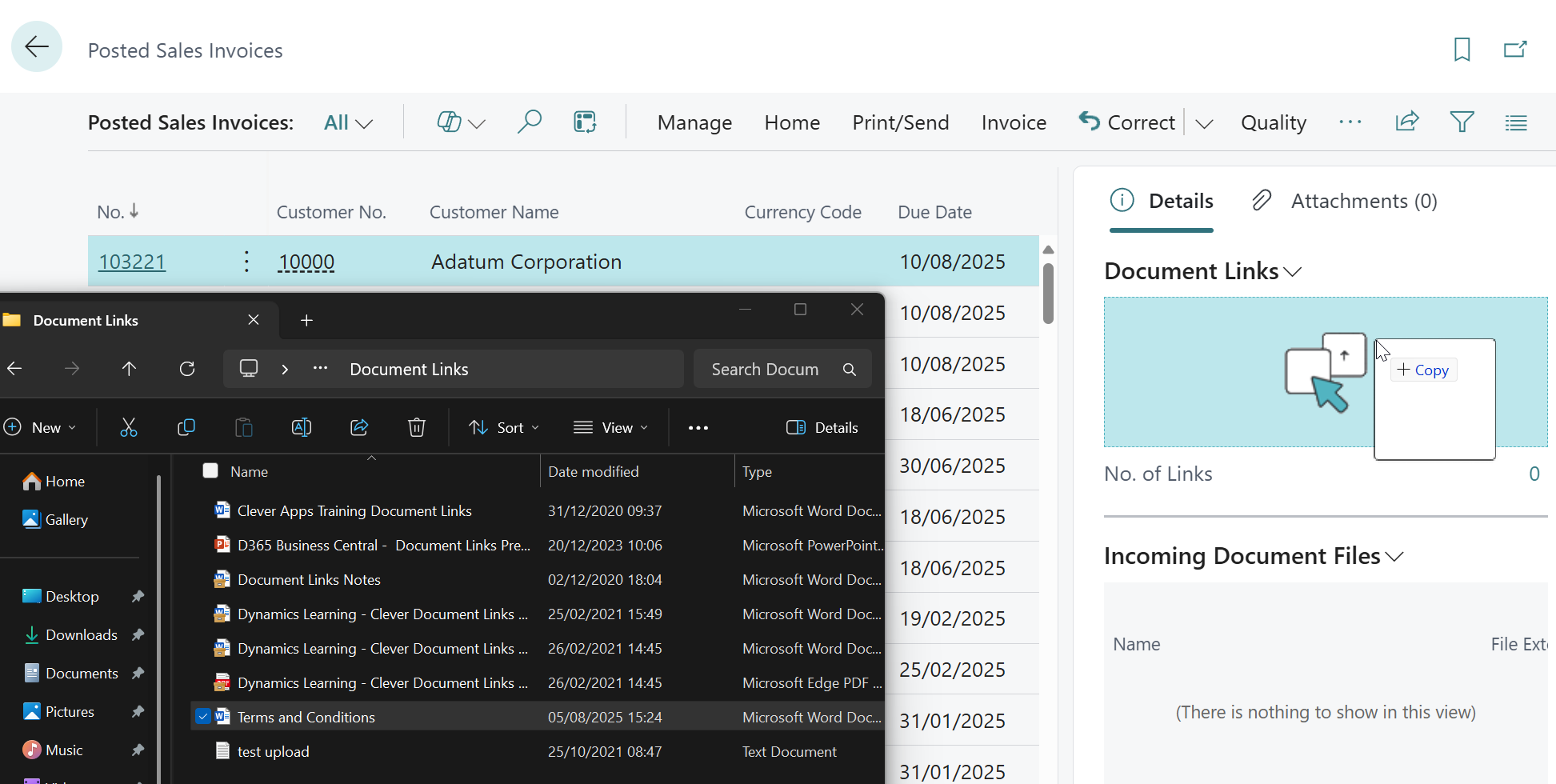Open the All invoices filter dropdown
Image resolution: width=1556 pixels, height=784 pixels.
click(x=348, y=122)
